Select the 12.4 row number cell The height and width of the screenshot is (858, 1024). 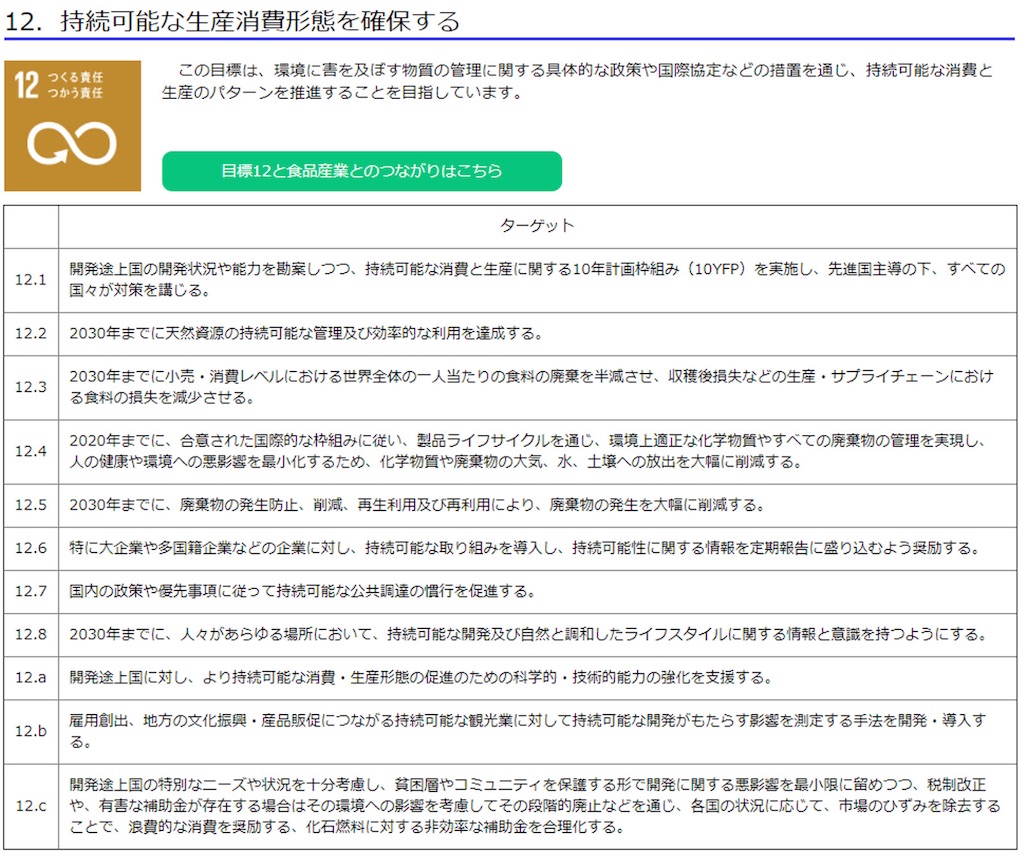[x=31, y=451]
